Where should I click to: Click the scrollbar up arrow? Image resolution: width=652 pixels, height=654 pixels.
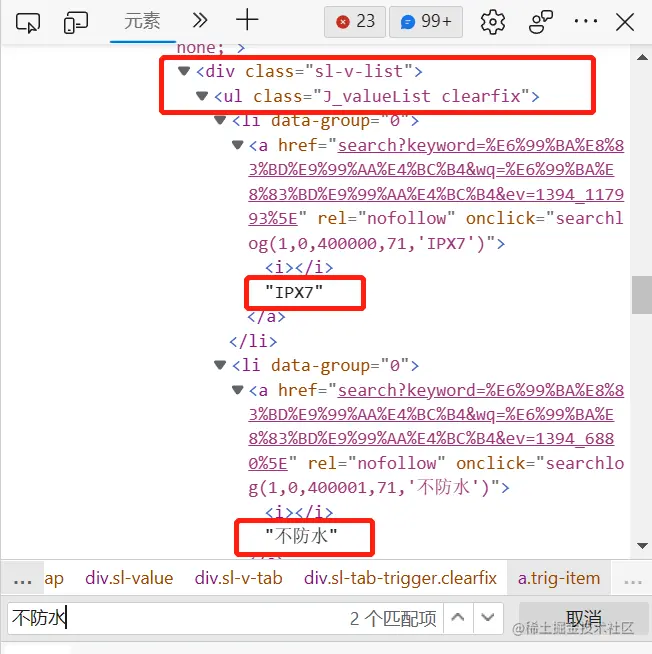coord(642,58)
